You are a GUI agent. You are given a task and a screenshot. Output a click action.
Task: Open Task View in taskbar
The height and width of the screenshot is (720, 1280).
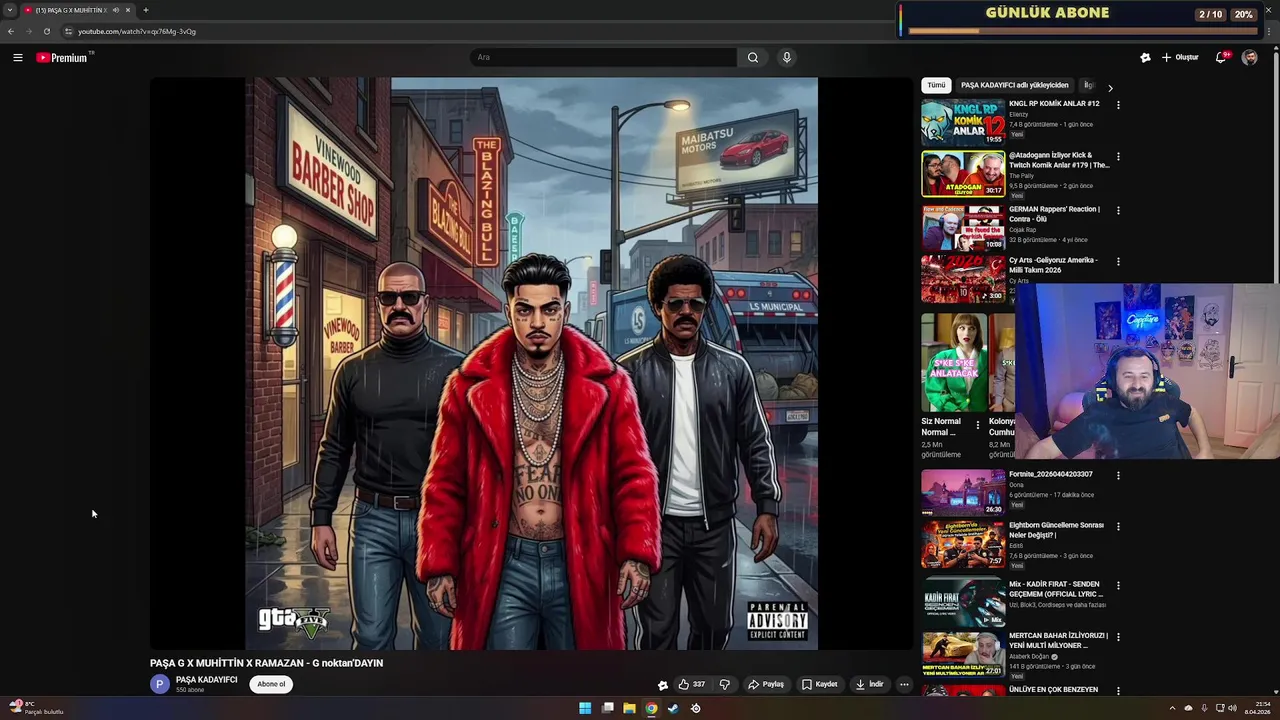(x=607, y=708)
